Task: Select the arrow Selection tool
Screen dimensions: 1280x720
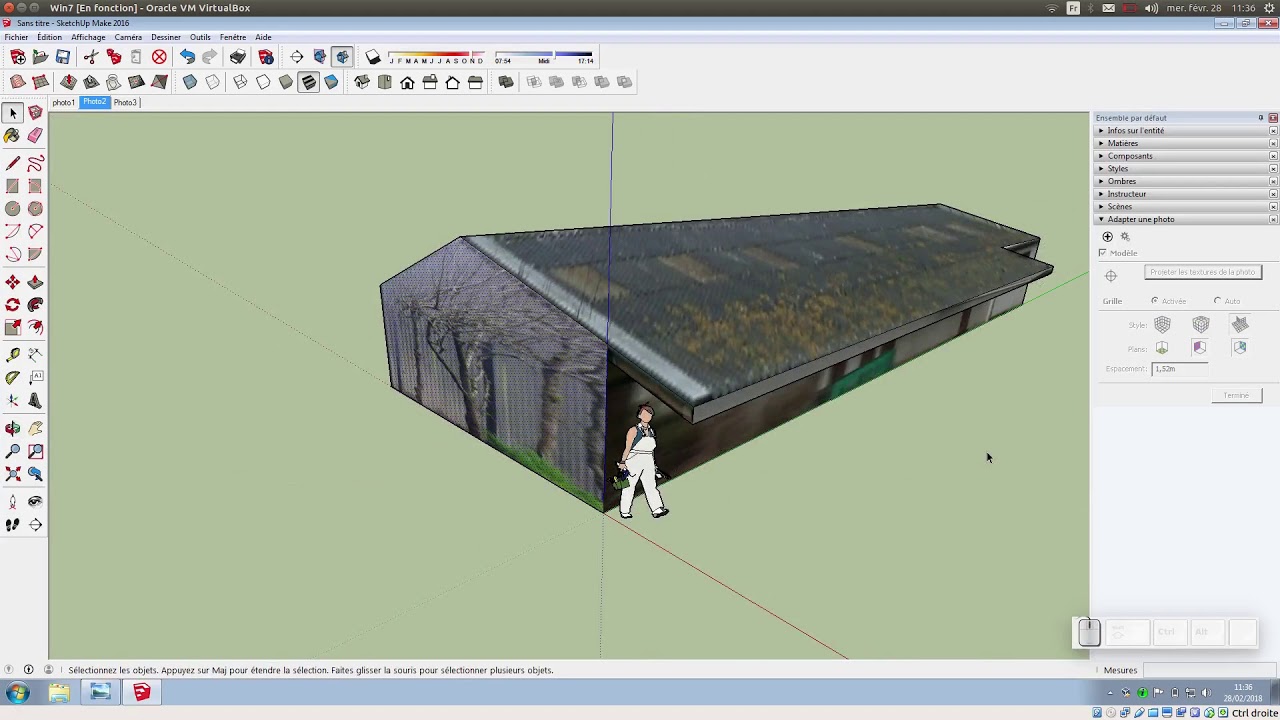Action: tap(12, 113)
